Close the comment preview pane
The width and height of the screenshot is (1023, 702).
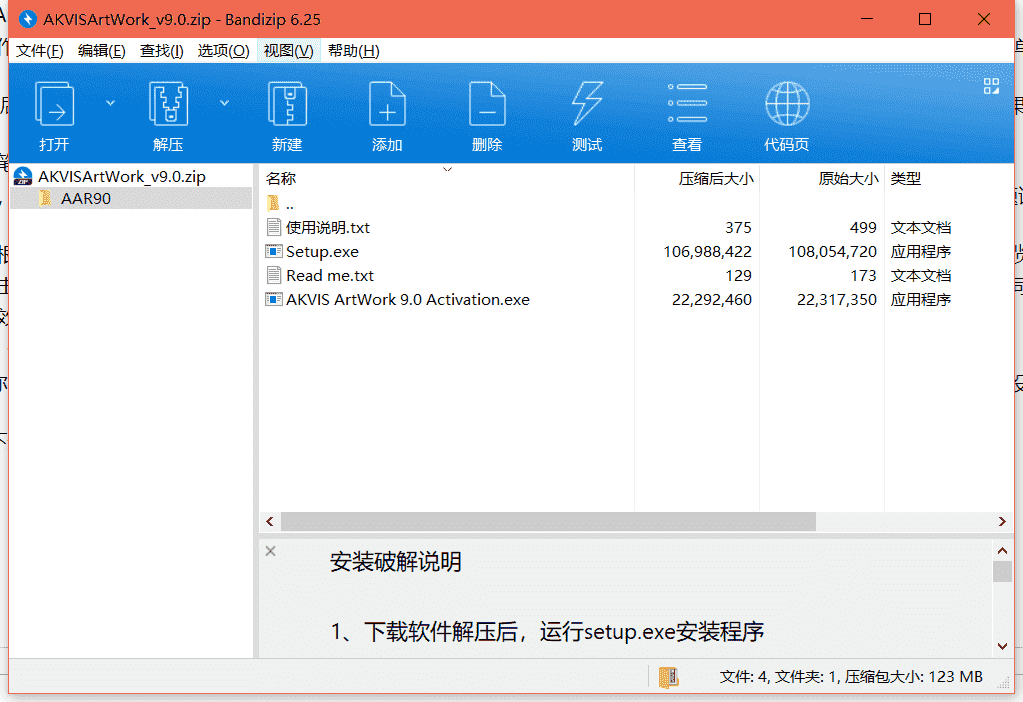[271, 551]
